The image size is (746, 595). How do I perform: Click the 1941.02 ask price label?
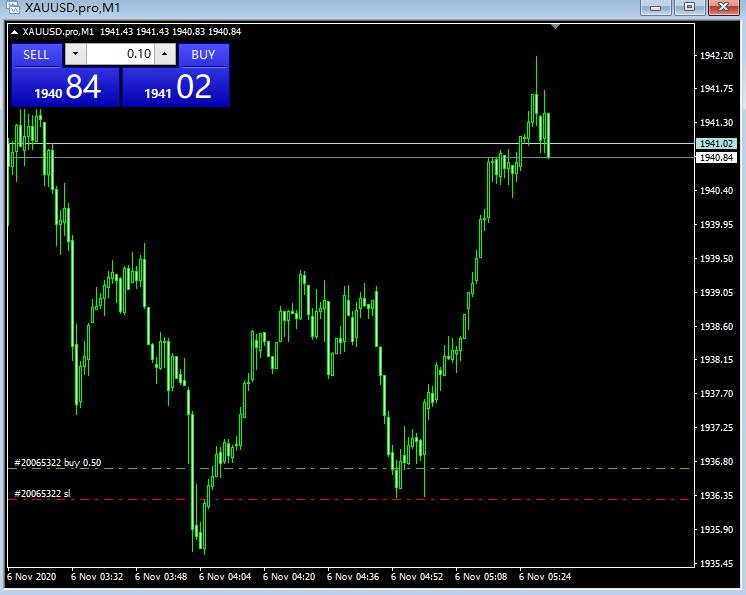click(x=716, y=144)
